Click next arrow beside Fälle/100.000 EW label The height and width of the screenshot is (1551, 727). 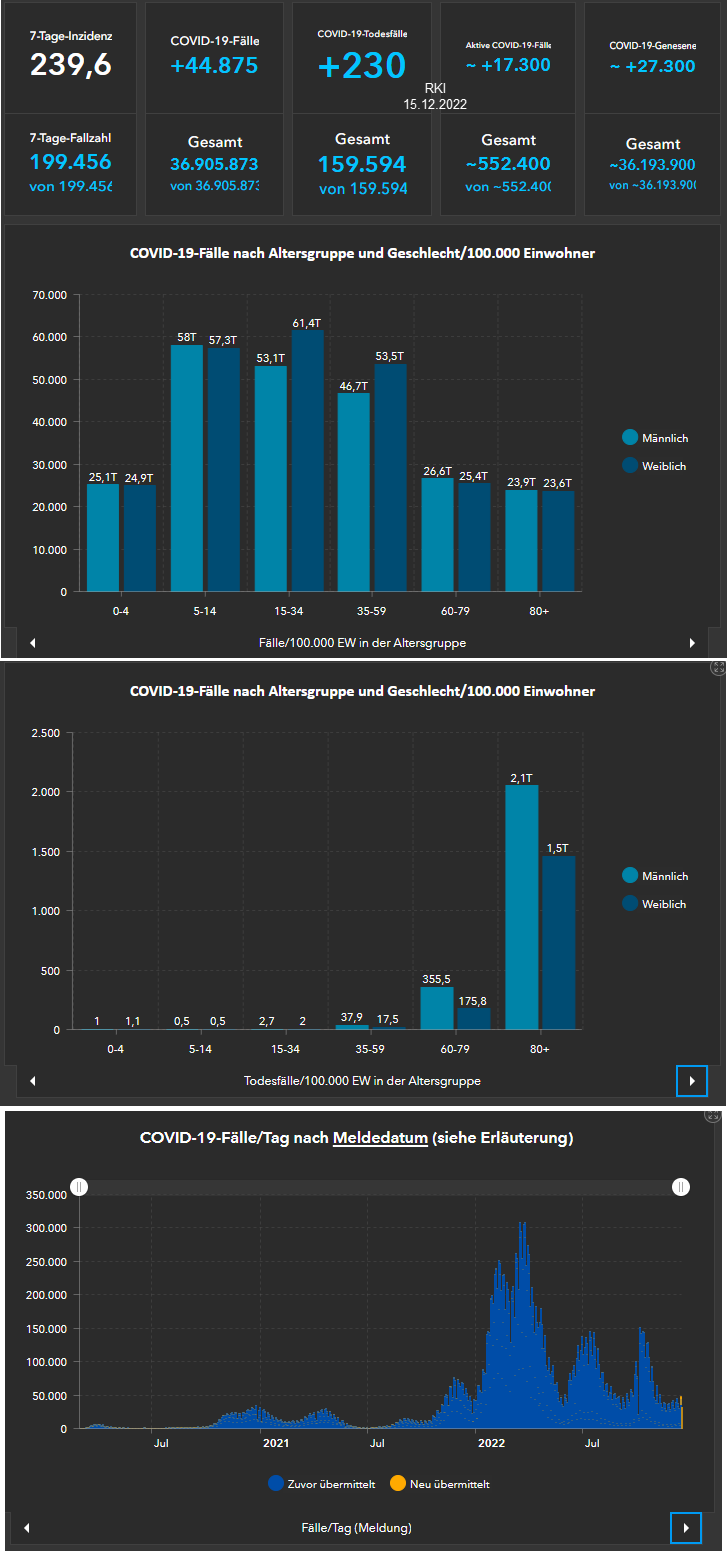[692, 643]
